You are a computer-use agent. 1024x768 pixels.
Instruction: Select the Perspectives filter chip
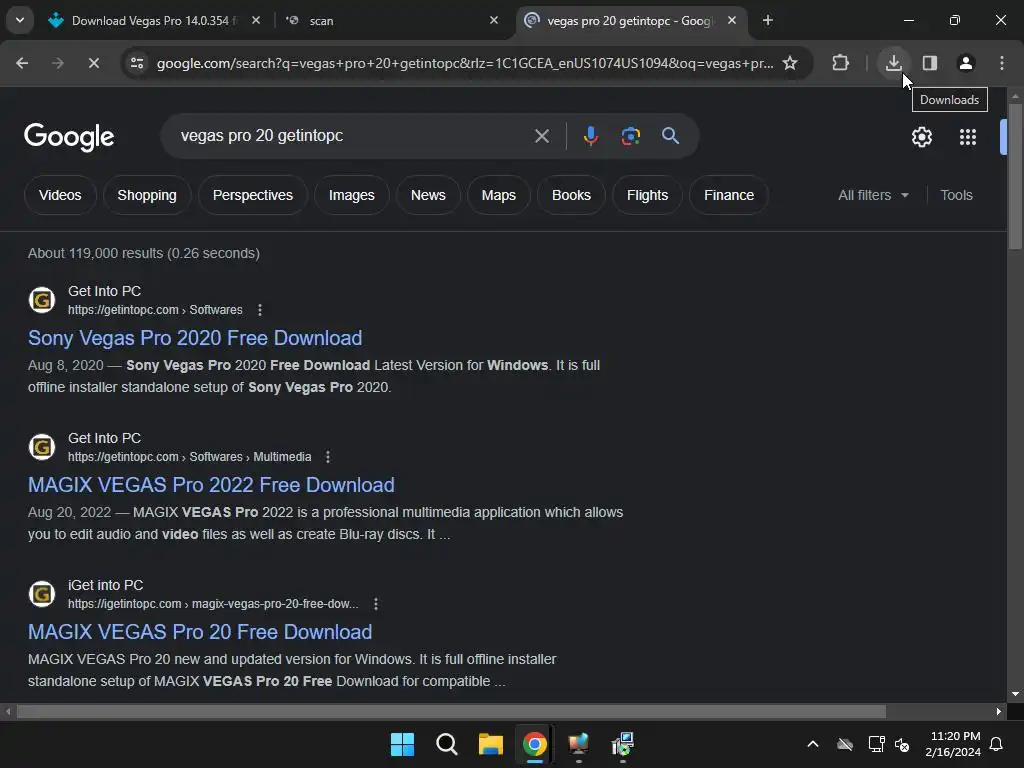pos(253,195)
